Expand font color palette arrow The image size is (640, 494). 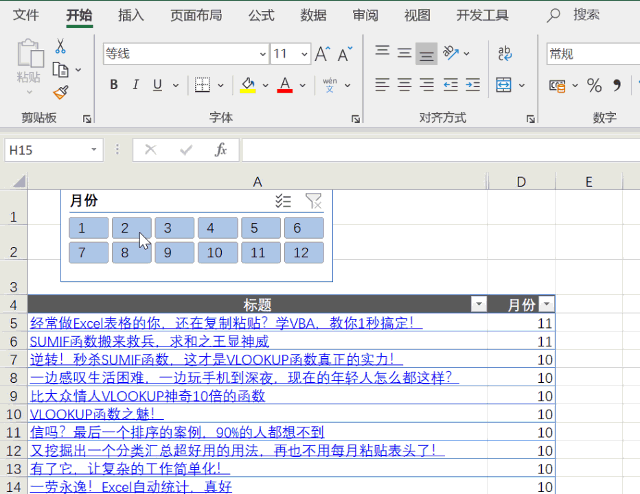(303, 85)
